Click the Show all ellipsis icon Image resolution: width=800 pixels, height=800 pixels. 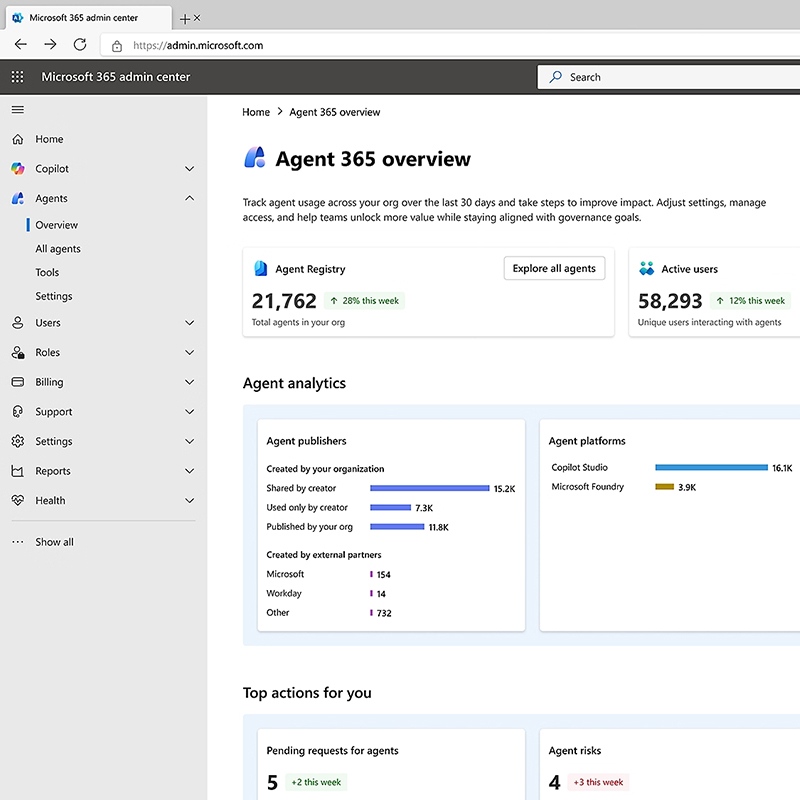18,542
